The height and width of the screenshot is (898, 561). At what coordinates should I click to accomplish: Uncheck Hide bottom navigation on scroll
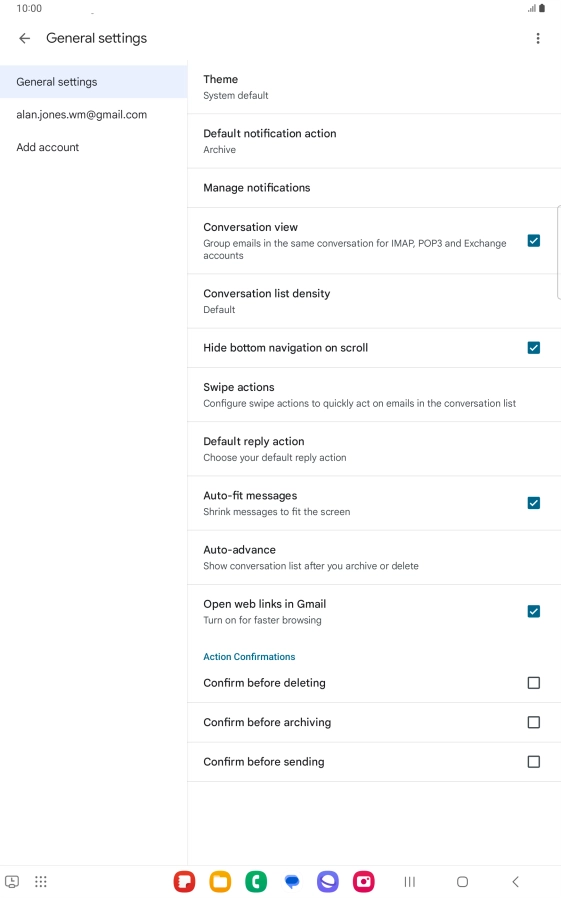tap(534, 348)
